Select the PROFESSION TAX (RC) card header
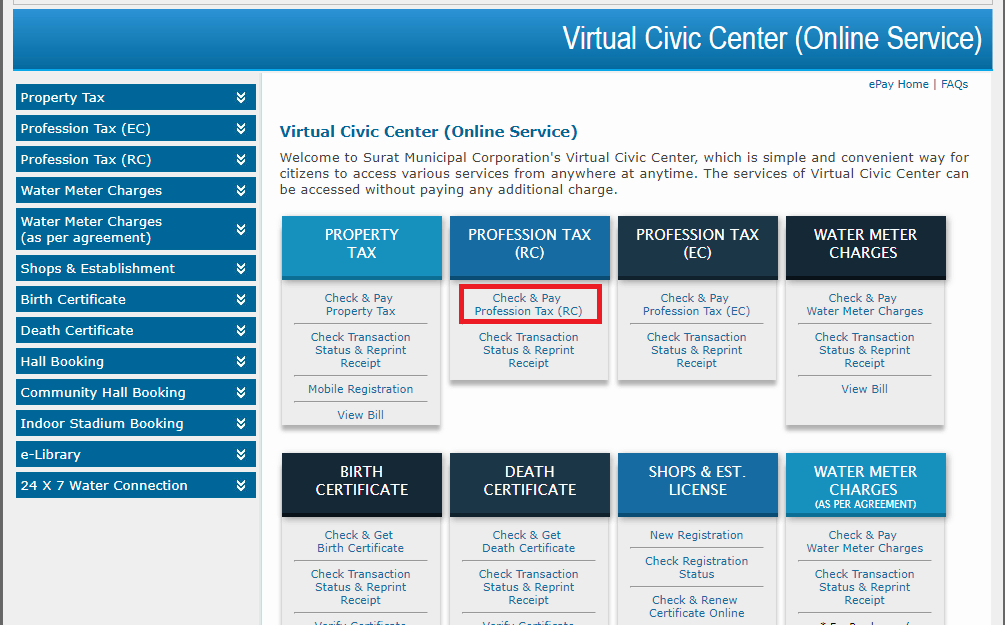This screenshot has width=1005, height=625. pyautogui.click(x=529, y=247)
